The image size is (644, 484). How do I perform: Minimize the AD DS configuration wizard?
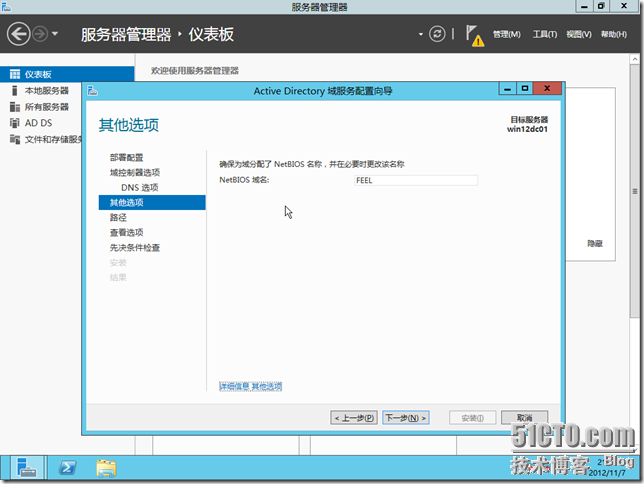[x=508, y=89]
